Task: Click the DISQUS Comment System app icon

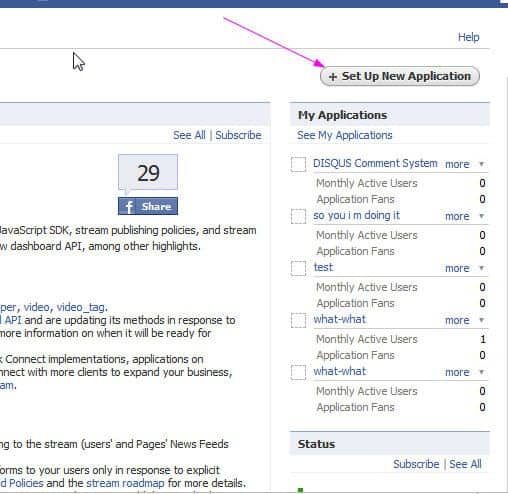Action: click(x=298, y=164)
